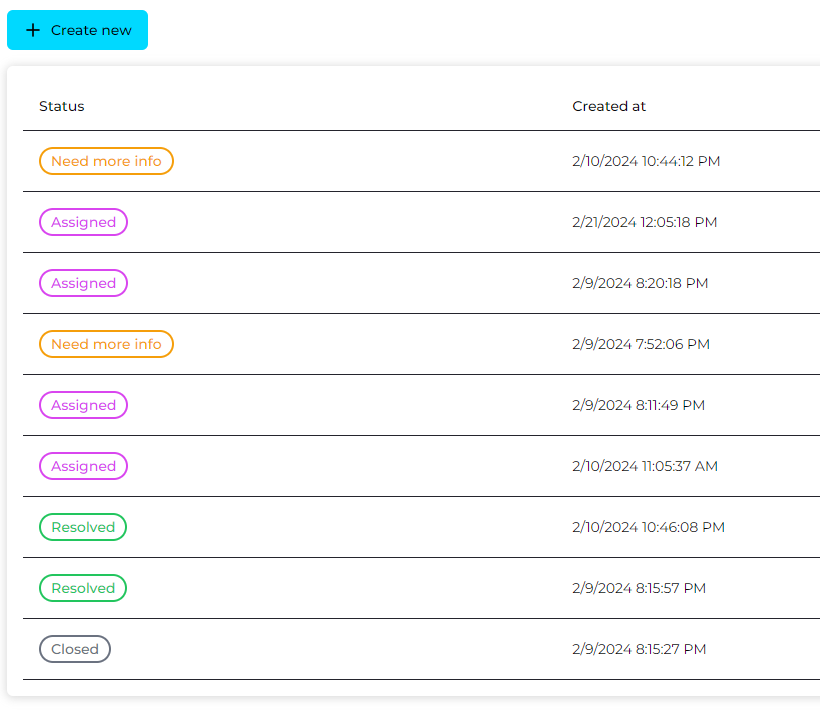Select Resolved badge created at 8:15:57 PM
Screen dimensions: 820x716
click(83, 588)
